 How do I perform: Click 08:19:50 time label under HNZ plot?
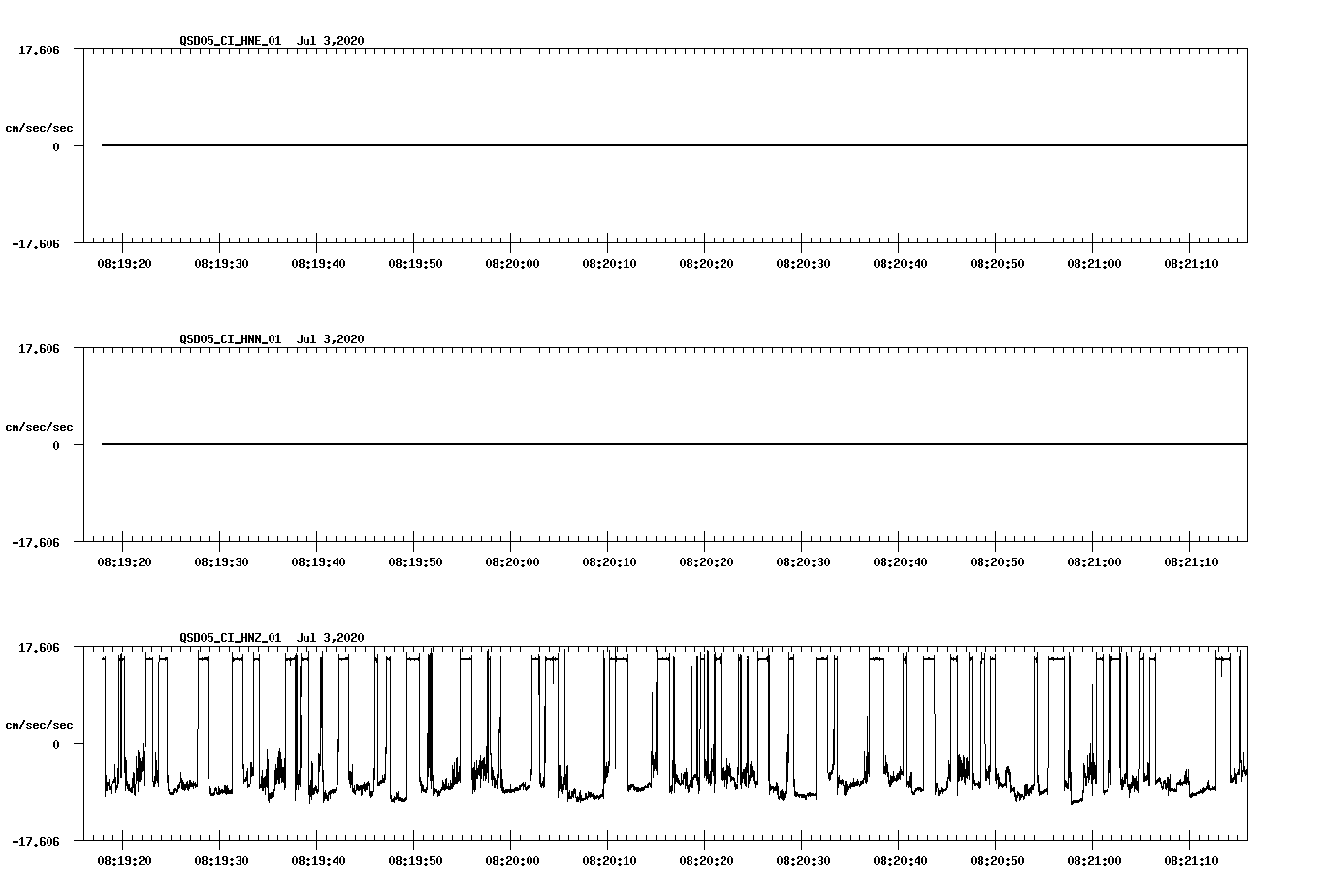pos(415,860)
